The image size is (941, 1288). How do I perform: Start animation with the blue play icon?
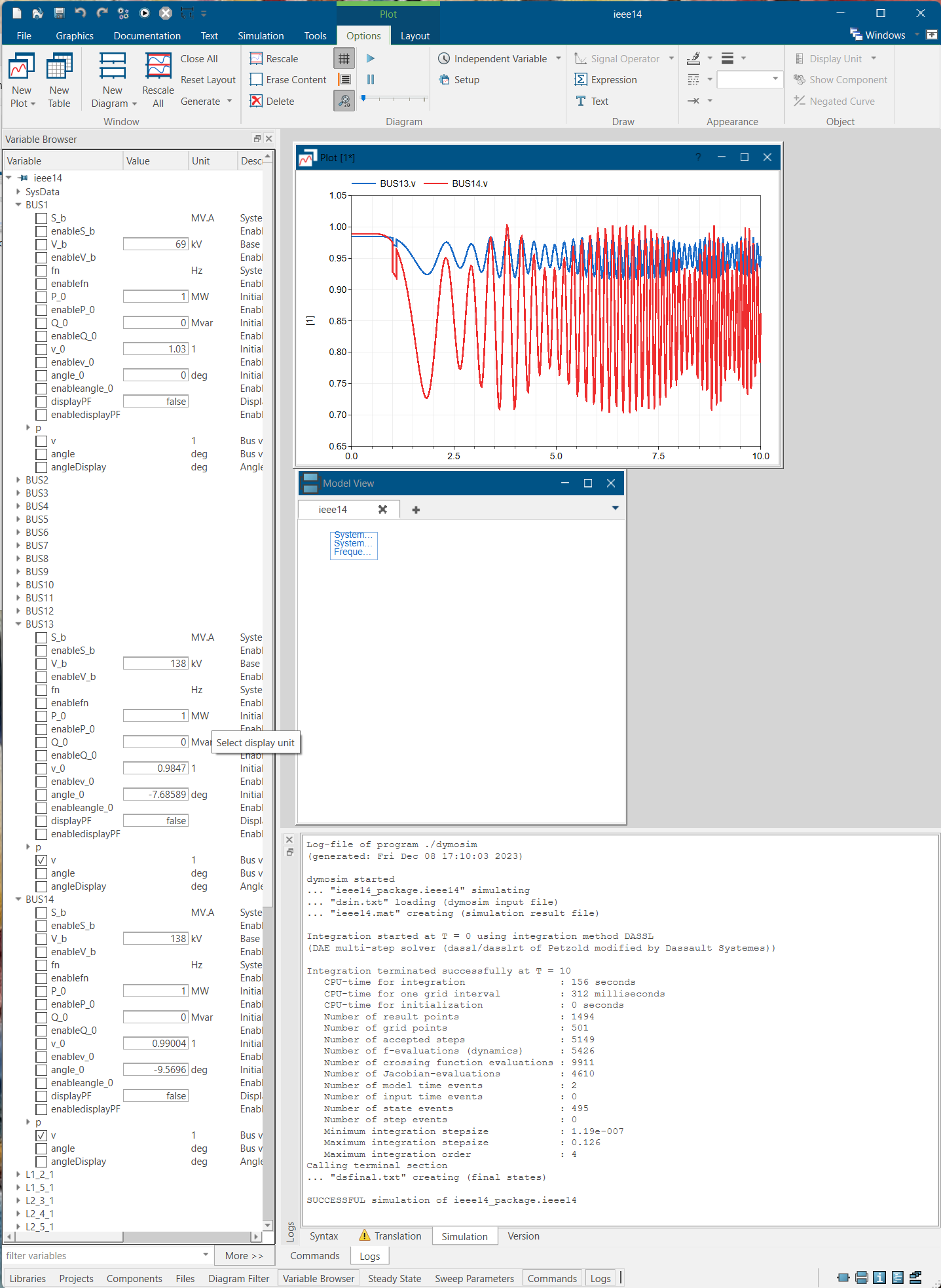[x=371, y=58]
